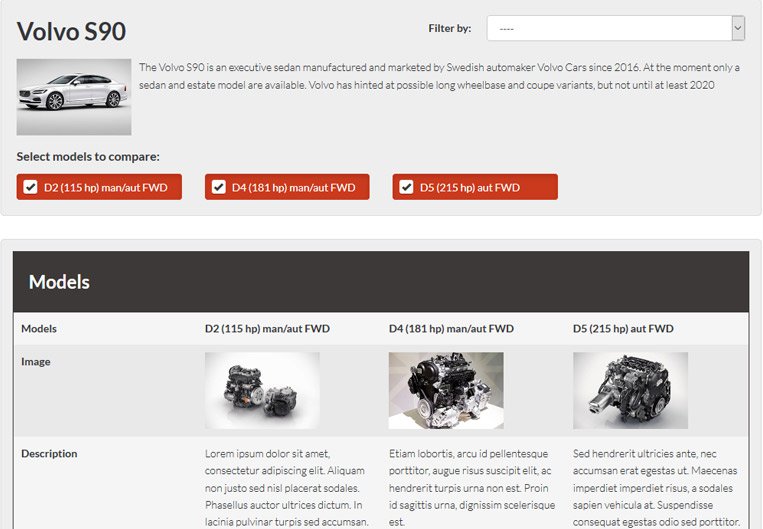Click the D2 engine image
Screen dimensions: 763x529
click(262, 390)
